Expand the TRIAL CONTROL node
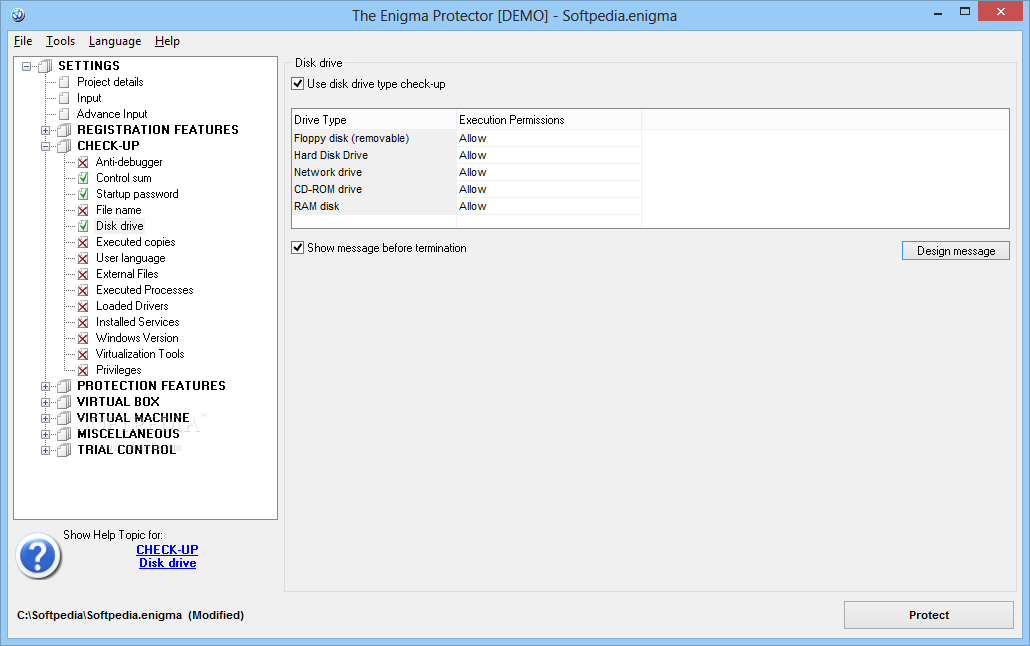1030x646 pixels. [x=45, y=450]
